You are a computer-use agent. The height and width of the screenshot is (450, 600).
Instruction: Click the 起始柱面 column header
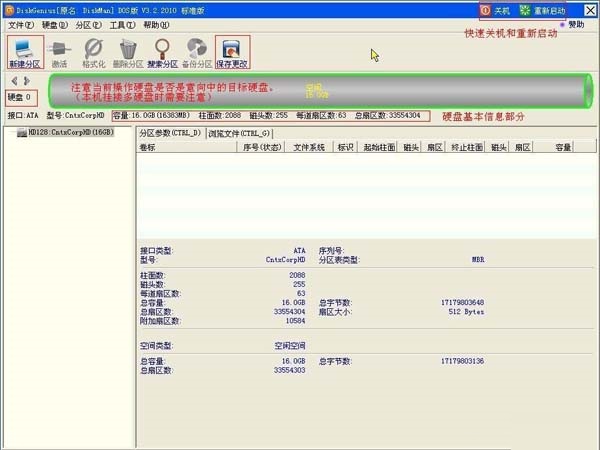pyautogui.click(x=379, y=147)
